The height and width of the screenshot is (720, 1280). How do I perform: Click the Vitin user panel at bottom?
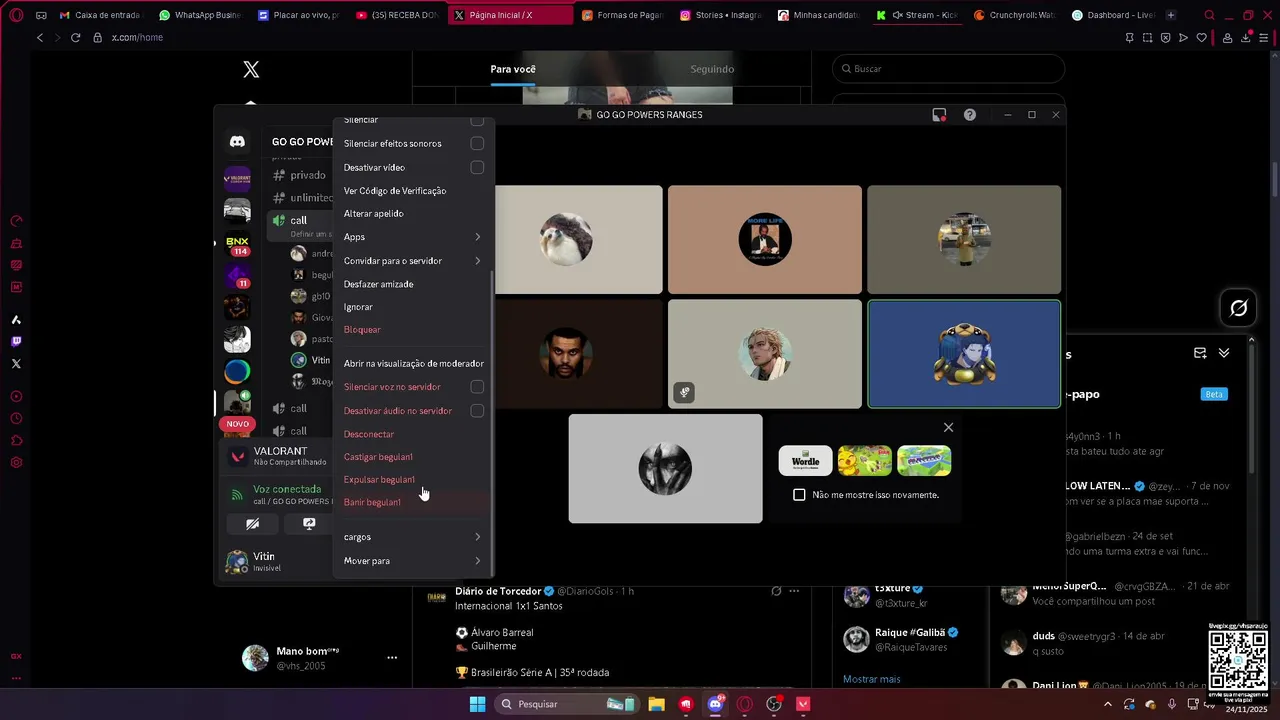tap(275, 561)
